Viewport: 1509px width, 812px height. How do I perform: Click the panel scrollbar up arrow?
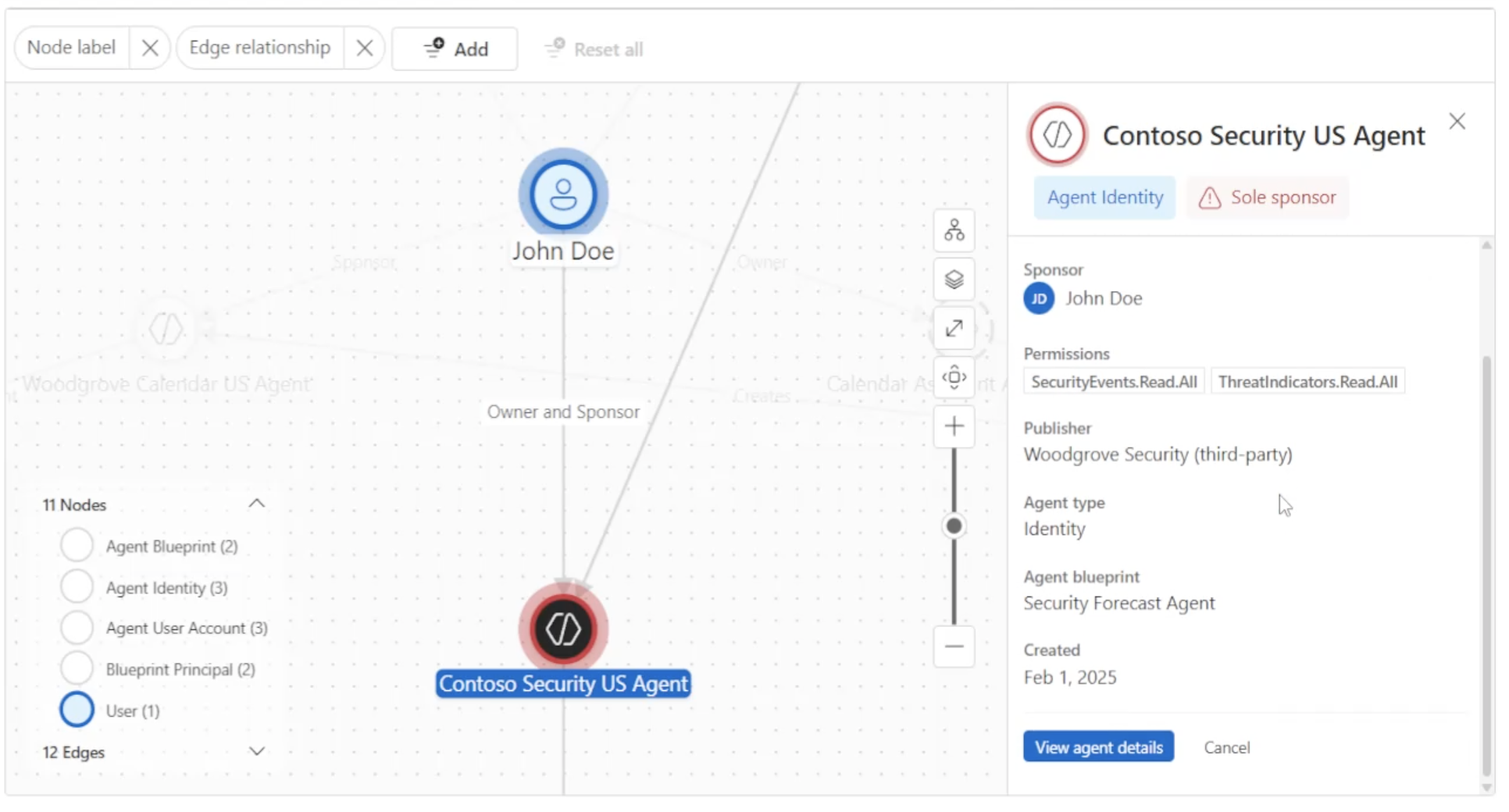click(1486, 245)
